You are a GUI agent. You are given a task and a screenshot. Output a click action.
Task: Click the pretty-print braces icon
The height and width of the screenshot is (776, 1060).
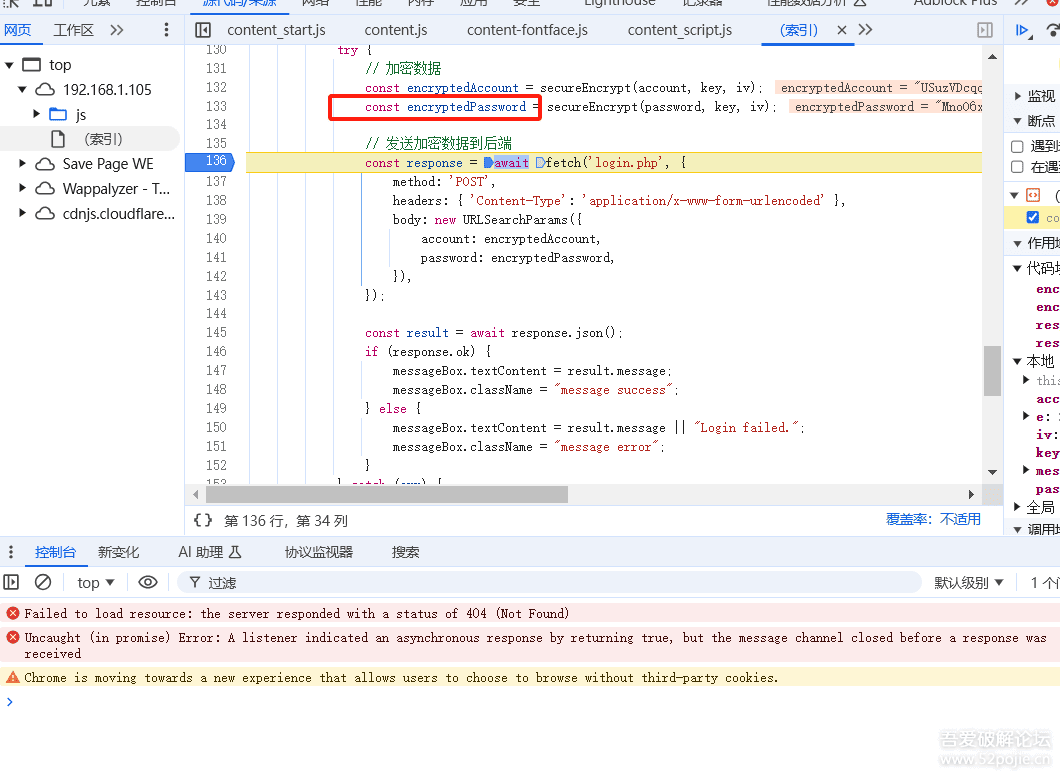203,520
